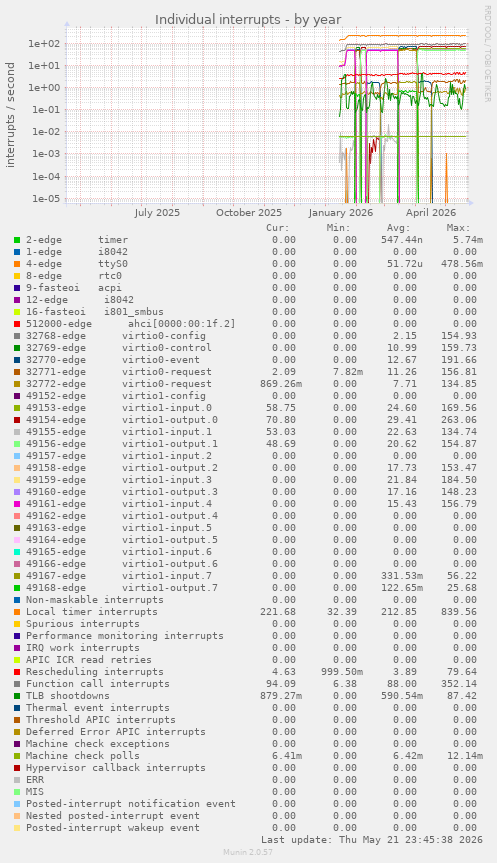Click the Cur: column header
497x863 pixels.
pos(277,228)
